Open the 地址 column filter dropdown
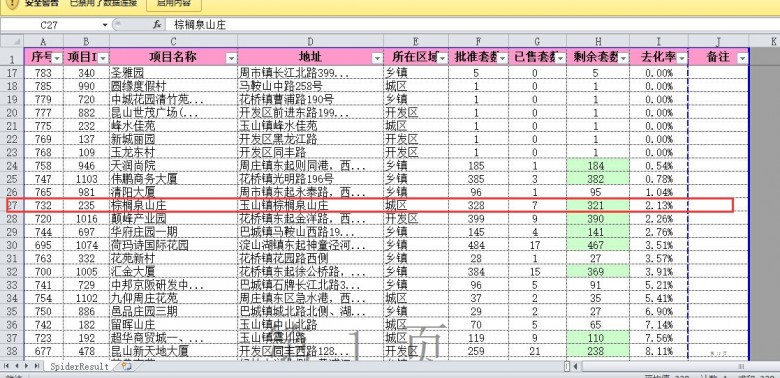Image resolution: width=780 pixels, height=378 pixels. point(377,59)
